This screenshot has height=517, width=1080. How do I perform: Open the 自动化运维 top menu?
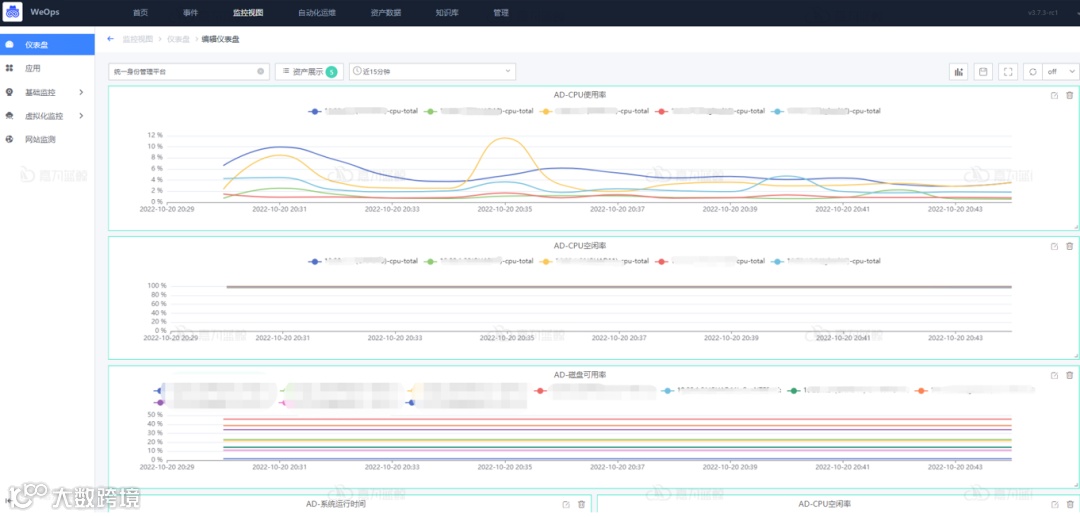click(x=316, y=12)
